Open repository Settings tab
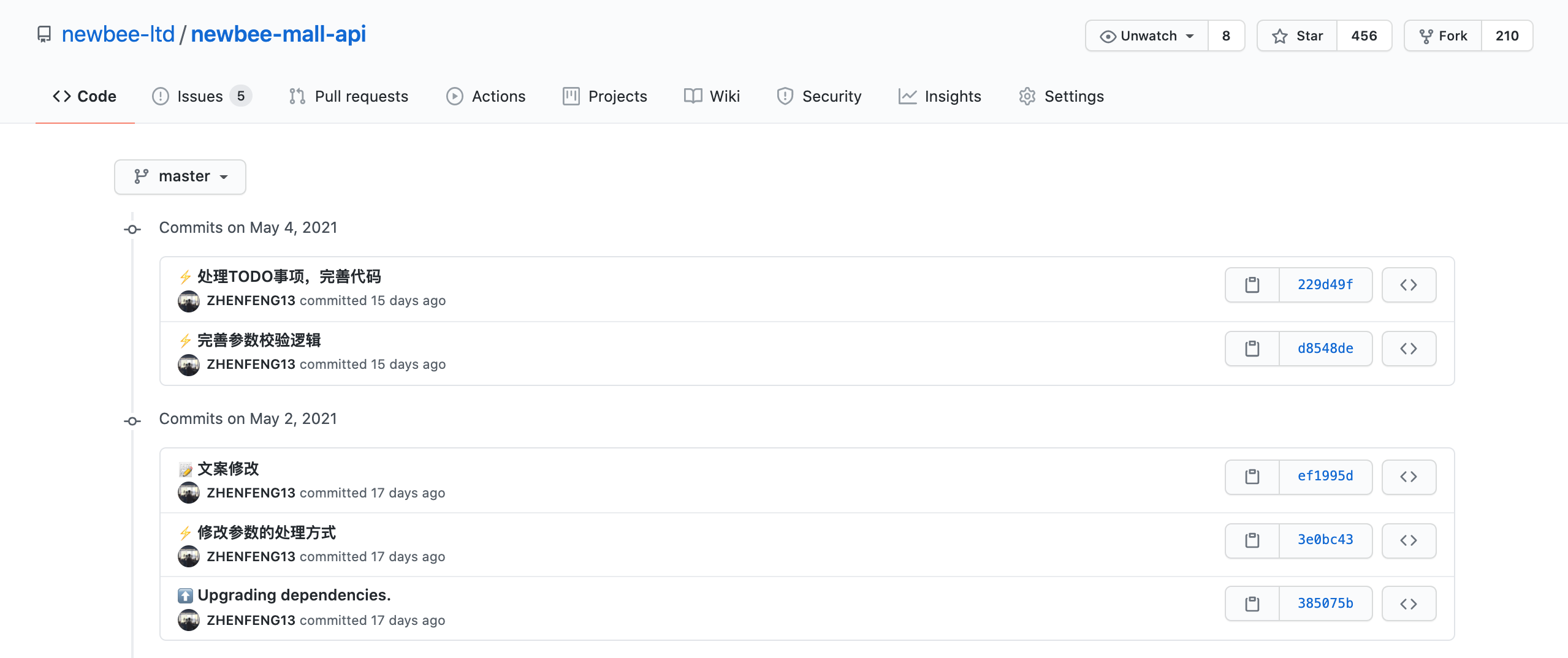 1061,96
